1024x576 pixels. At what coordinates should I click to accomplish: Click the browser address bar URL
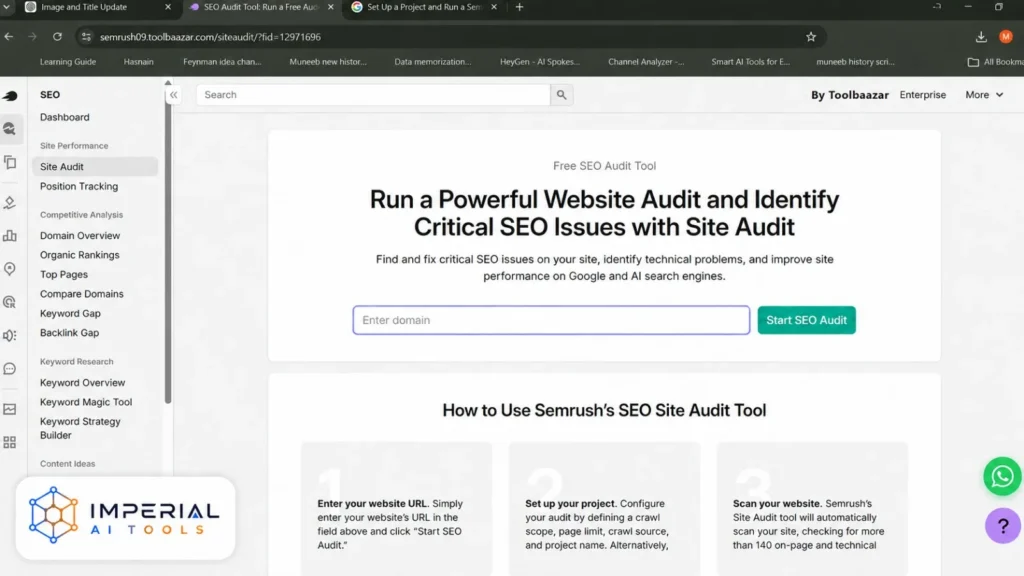[x=210, y=37]
